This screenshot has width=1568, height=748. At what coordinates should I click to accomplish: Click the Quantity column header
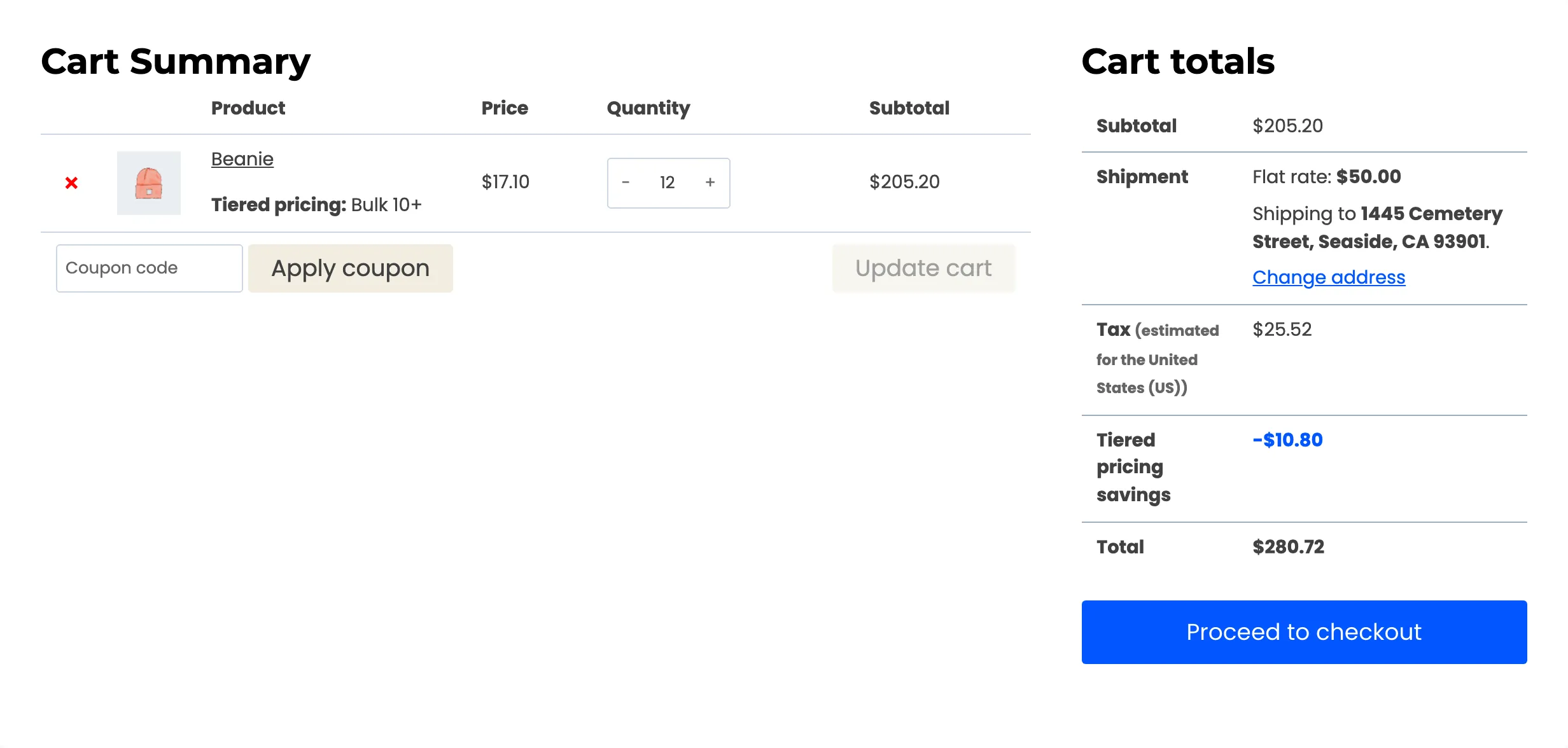pyautogui.click(x=648, y=108)
